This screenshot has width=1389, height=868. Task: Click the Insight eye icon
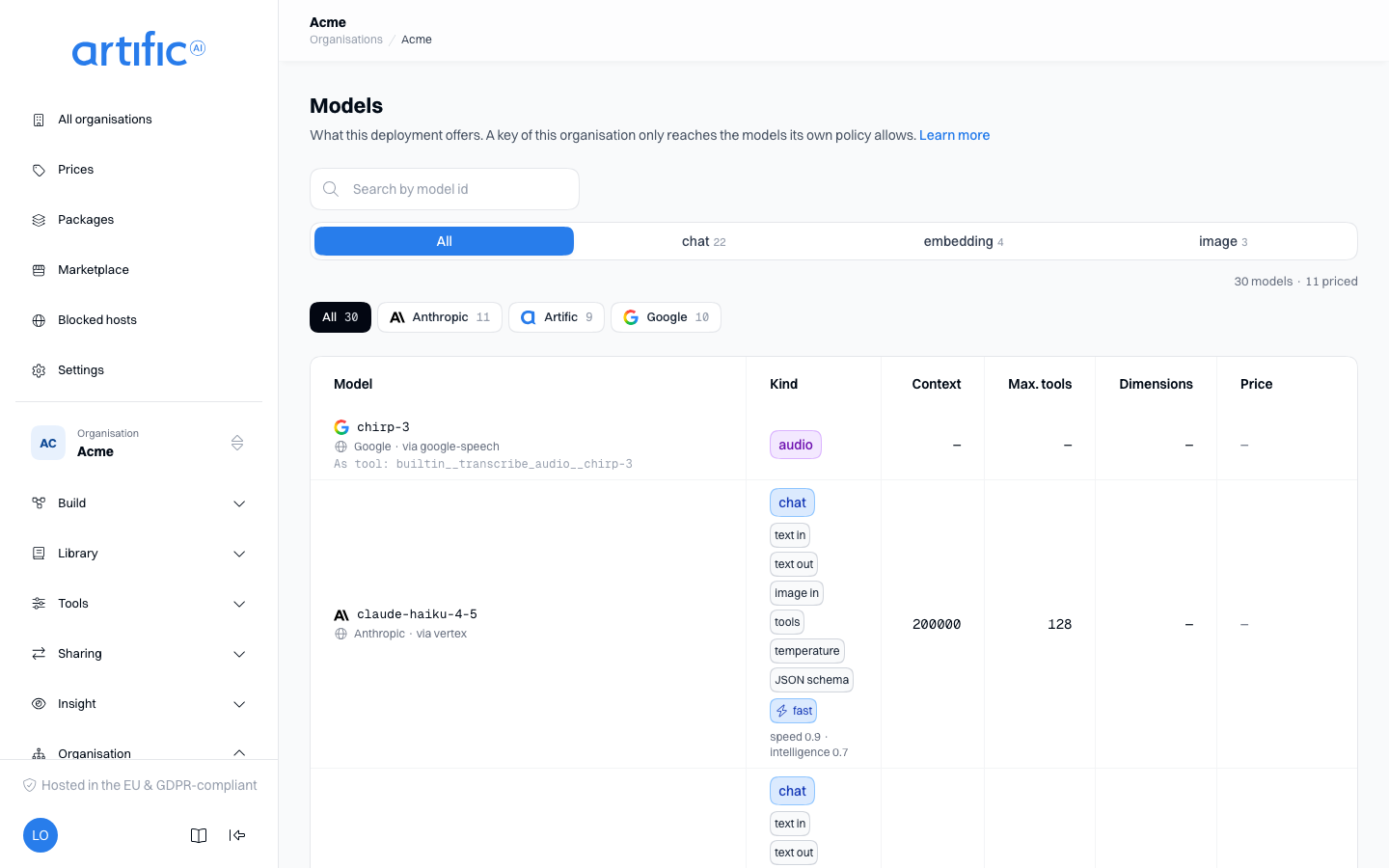pyautogui.click(x=39, y=704)
